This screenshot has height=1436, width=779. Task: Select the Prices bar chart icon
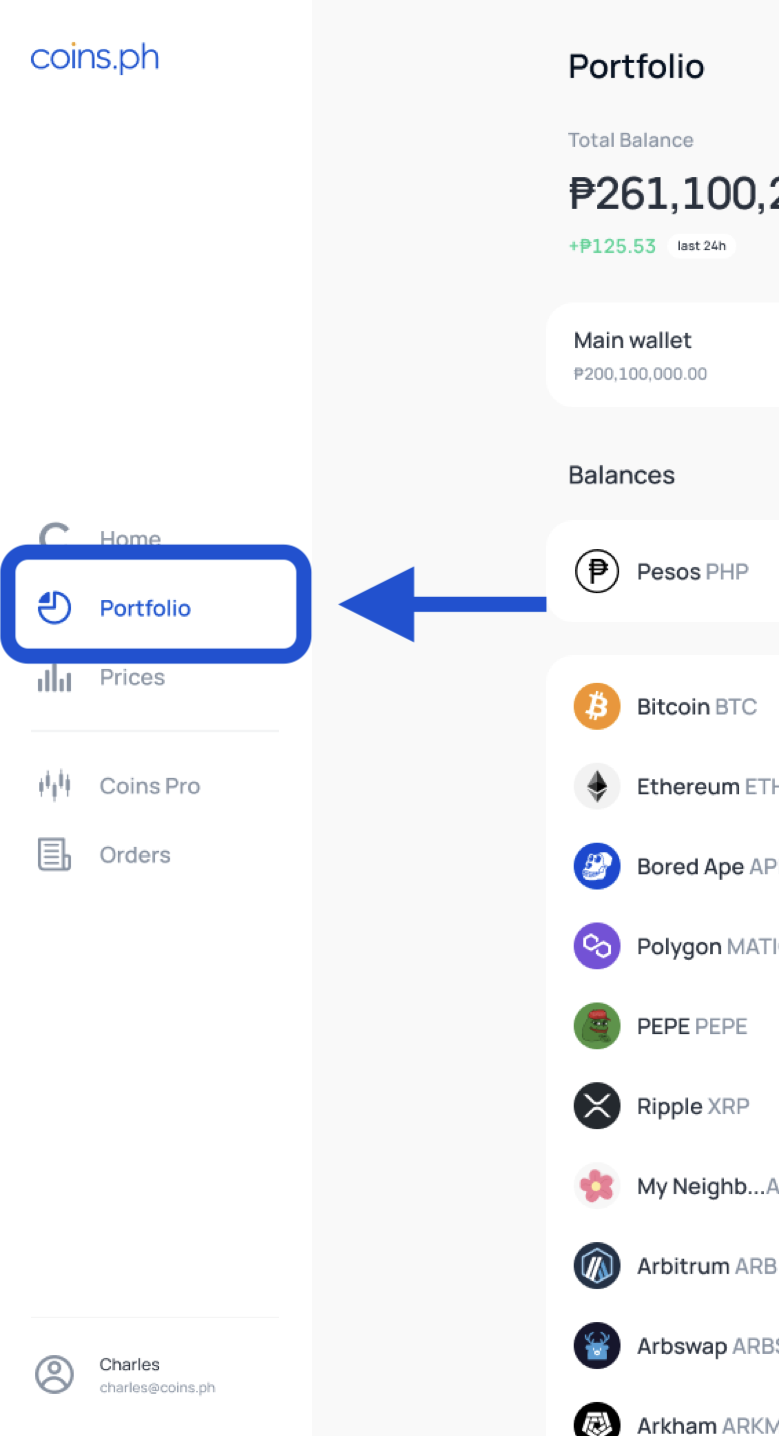coord(54,678)
